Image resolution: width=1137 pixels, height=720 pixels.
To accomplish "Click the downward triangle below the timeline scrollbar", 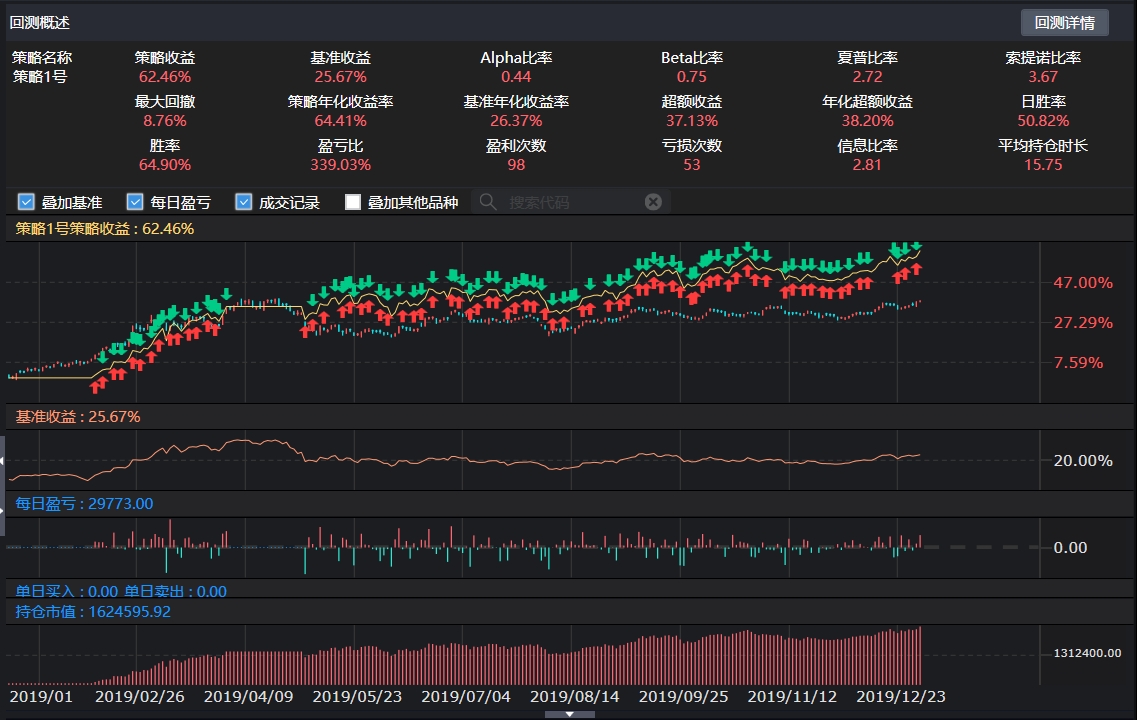I will pyautogui.click(x=569, y=713).
